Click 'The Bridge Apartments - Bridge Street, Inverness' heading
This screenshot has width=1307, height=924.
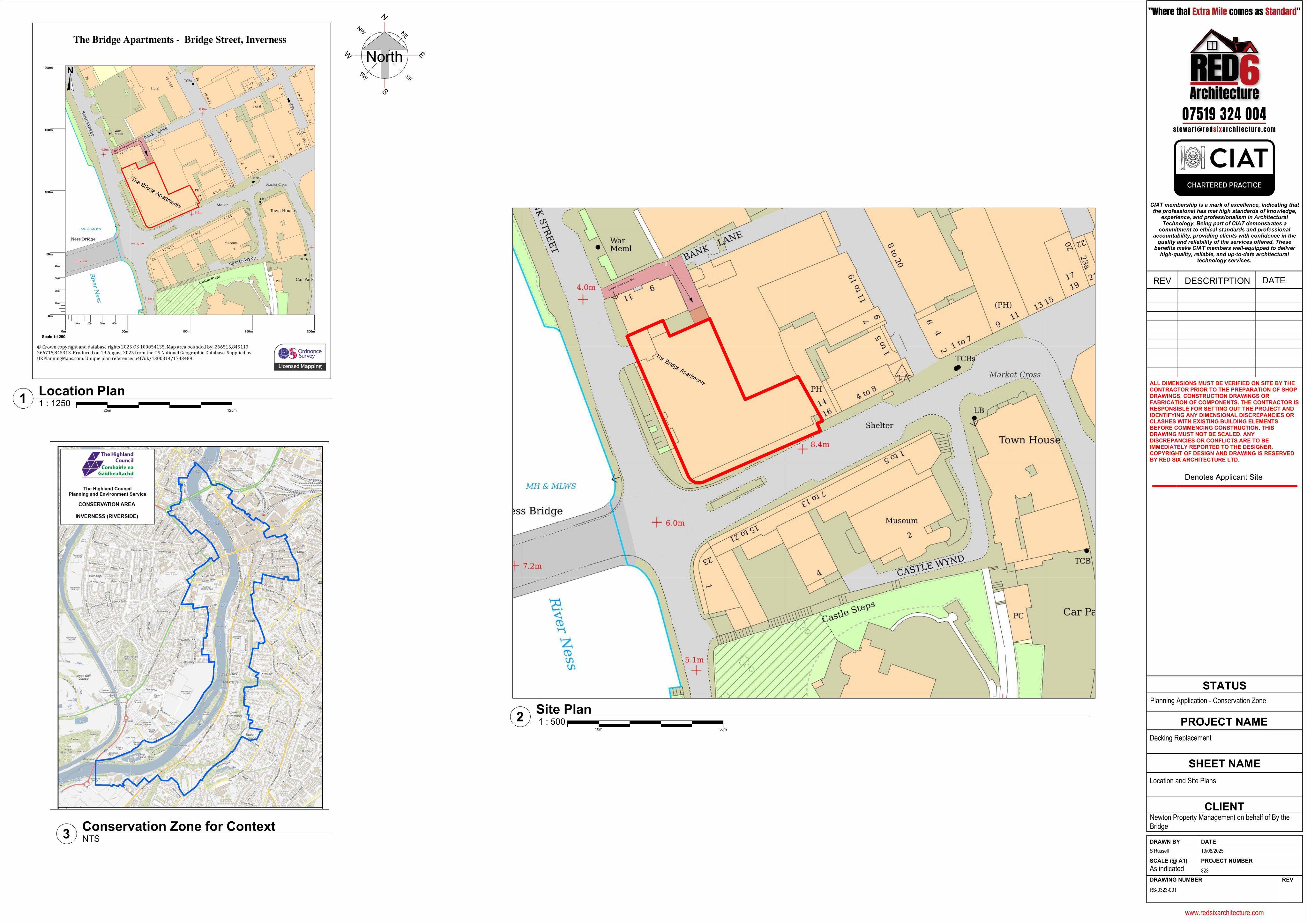[180, 40]
